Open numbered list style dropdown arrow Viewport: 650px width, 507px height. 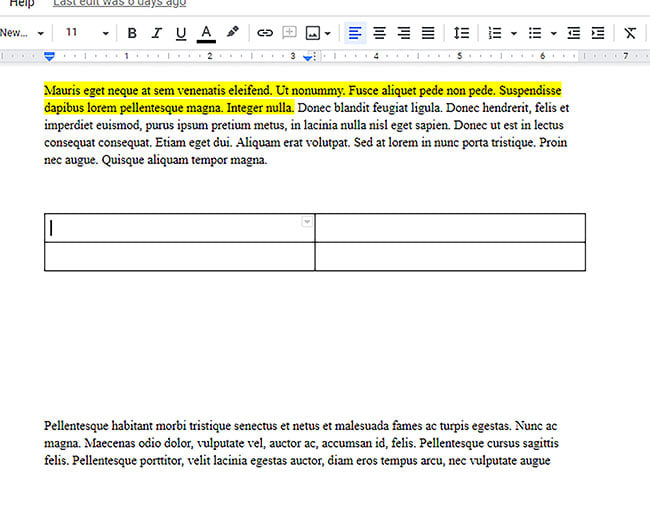pyautogui.click(x=514, y=33)
